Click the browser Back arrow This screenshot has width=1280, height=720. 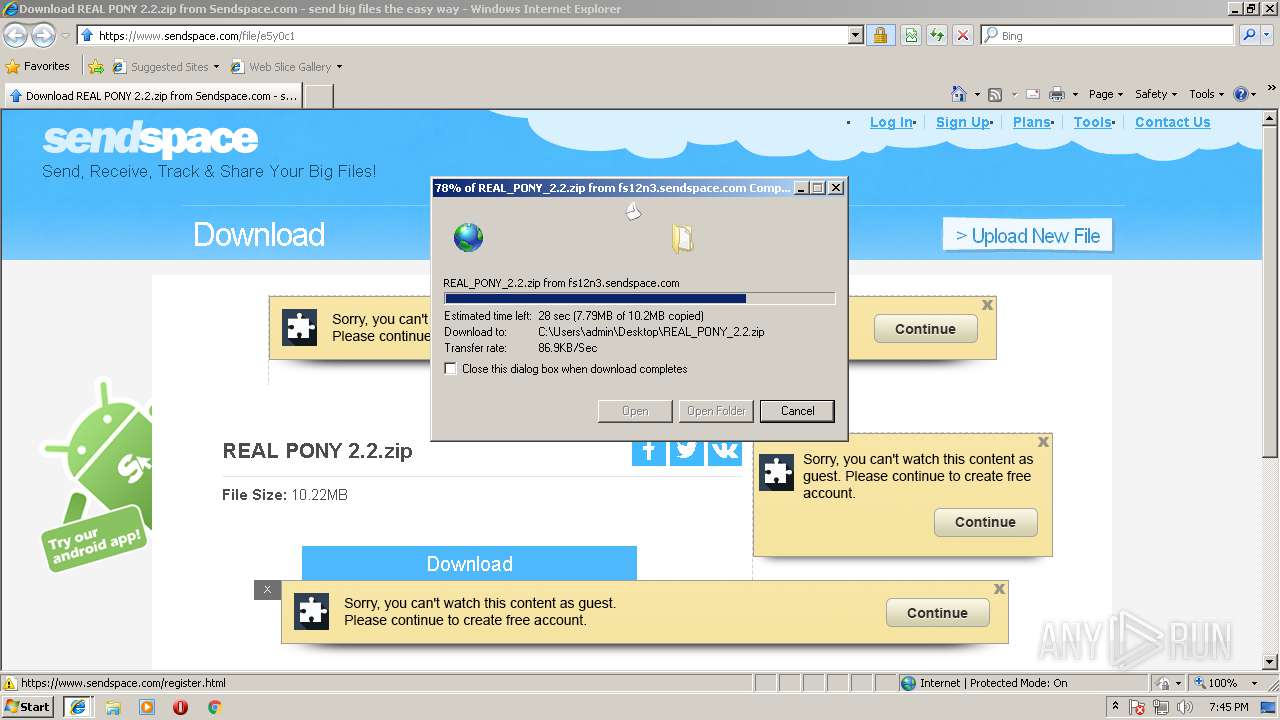click(16, 35)
